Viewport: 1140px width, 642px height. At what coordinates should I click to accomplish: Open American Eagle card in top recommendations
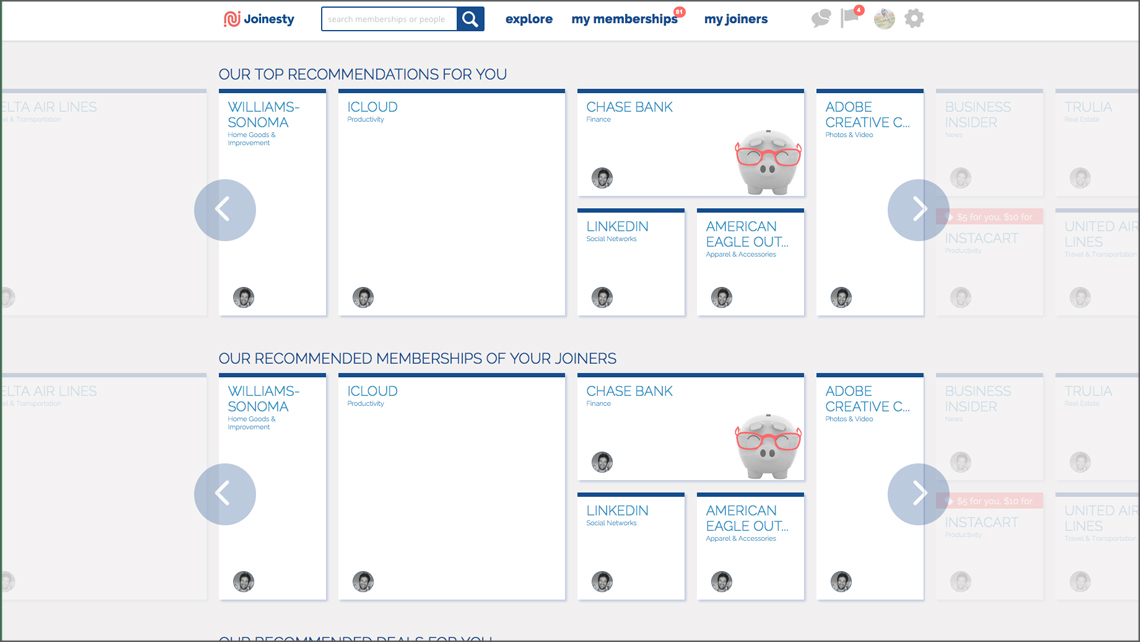pos(750,262)
